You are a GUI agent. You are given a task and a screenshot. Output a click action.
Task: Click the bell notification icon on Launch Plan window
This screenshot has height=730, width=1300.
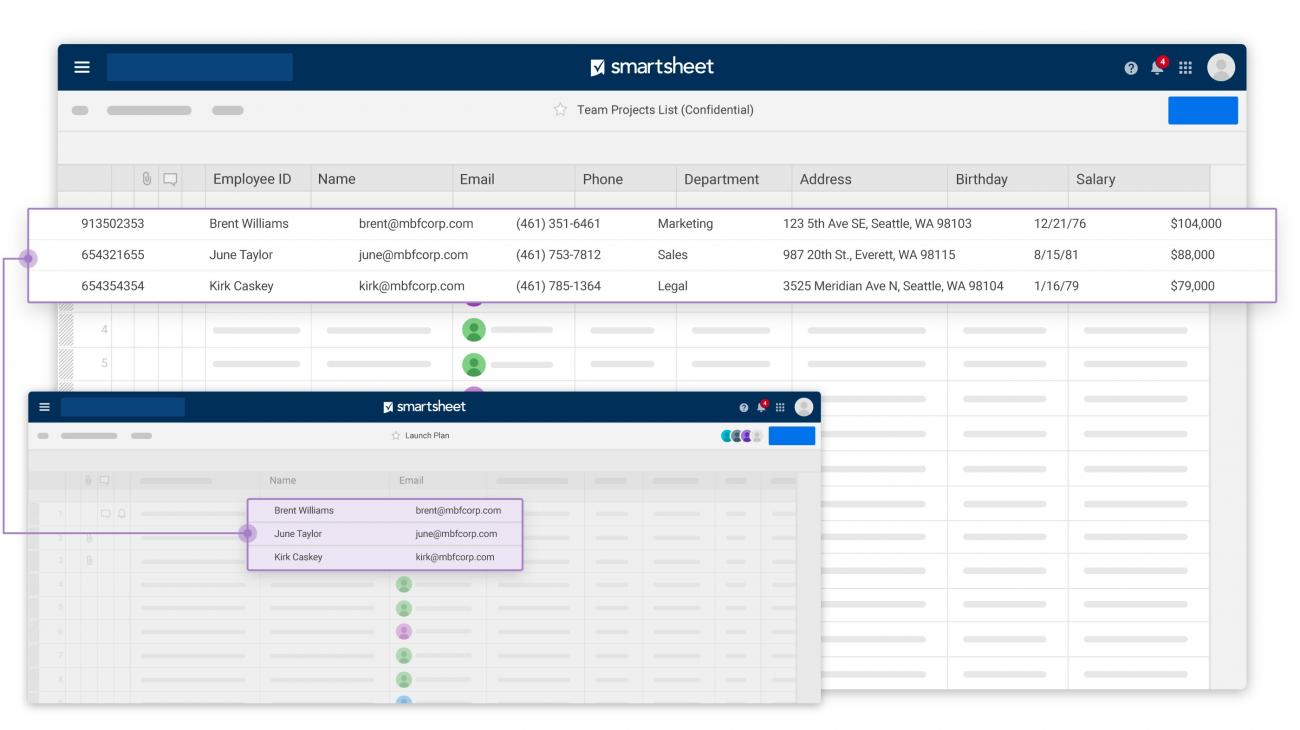[x=762, y=407]
